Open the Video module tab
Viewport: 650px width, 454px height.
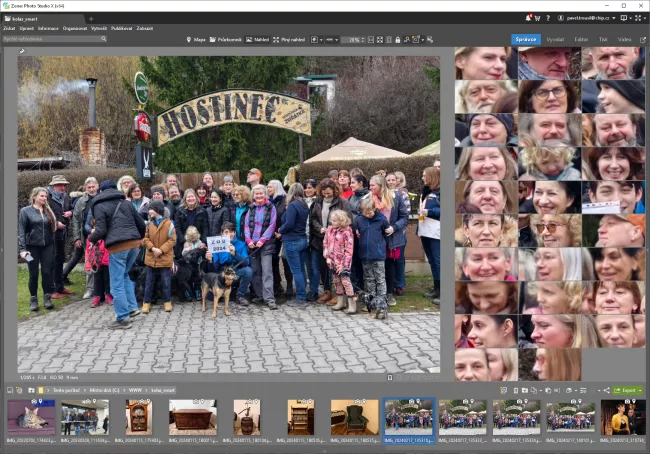pyautogui.click(x=624, y=39)
